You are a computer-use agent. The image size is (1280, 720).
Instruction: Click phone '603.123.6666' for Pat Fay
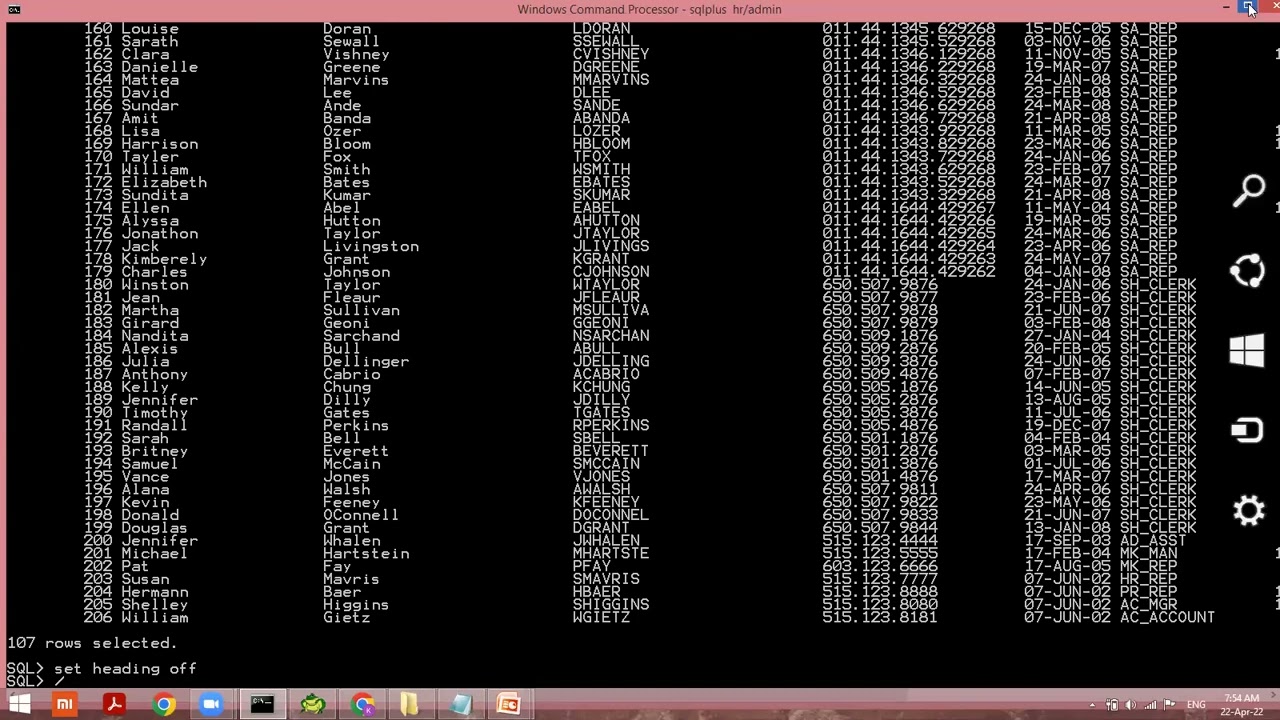880,566
